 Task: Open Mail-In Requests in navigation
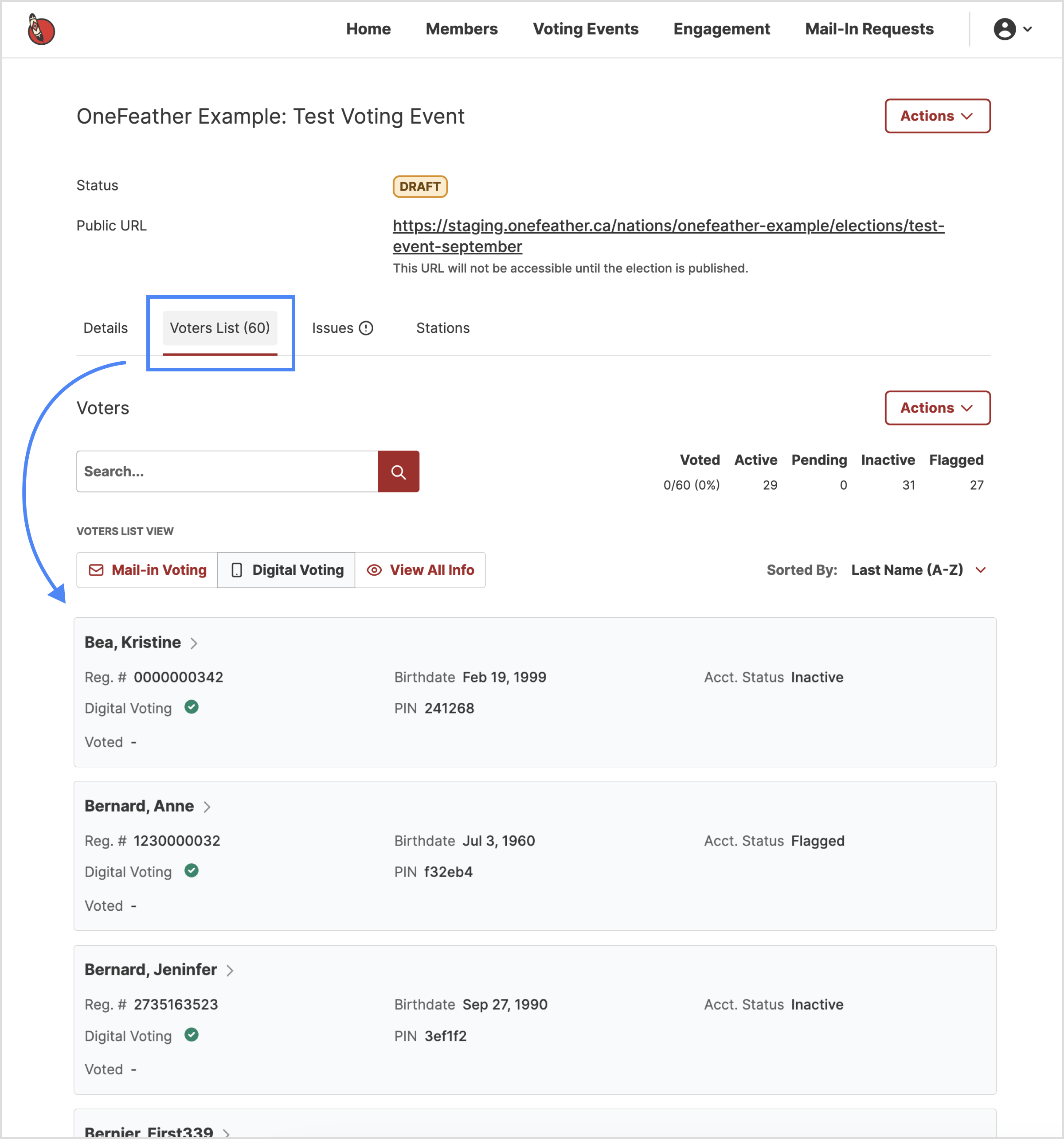[x=869, y=29]
